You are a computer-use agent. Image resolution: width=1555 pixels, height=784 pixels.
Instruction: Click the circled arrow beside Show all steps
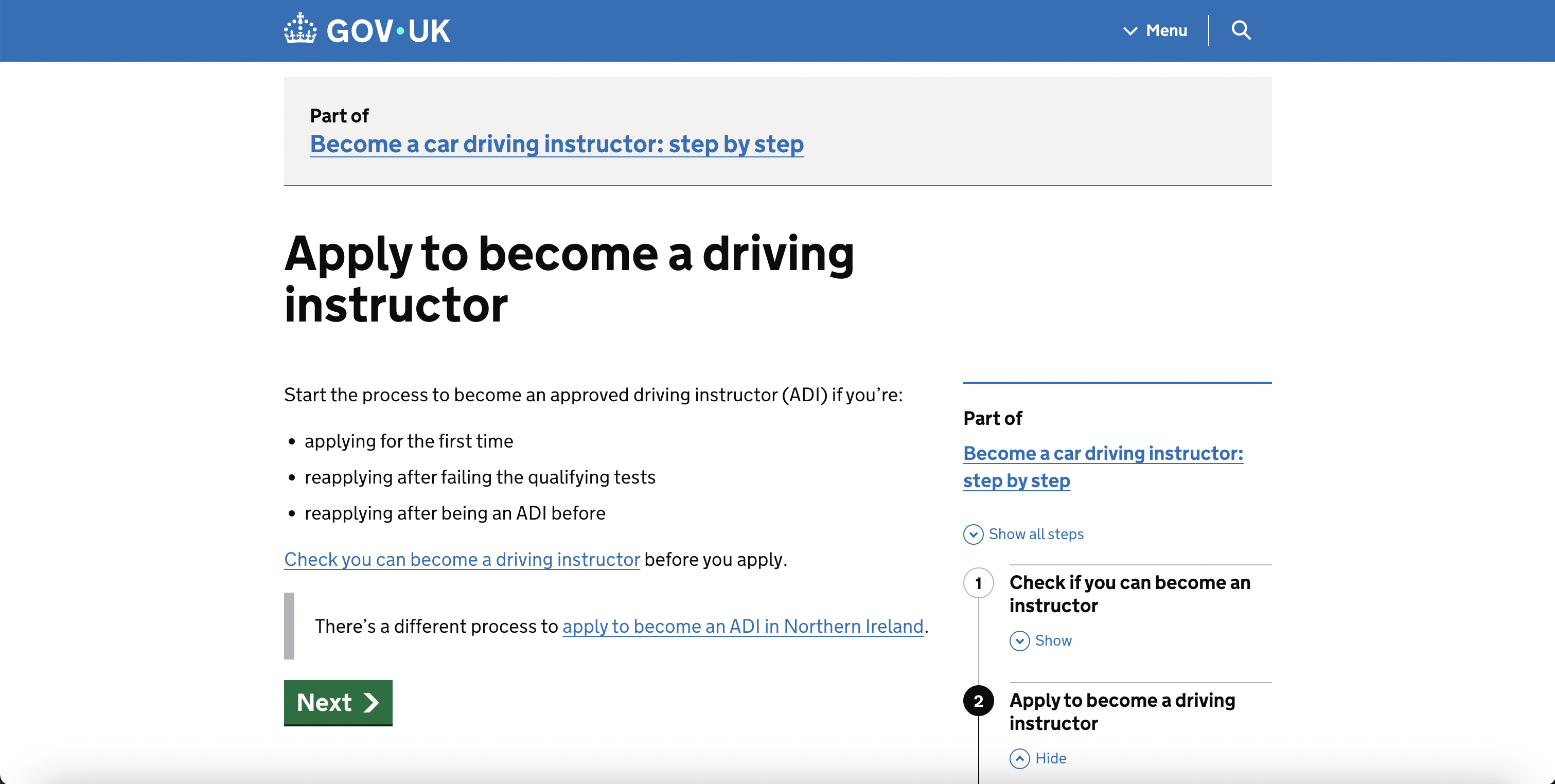973,534
